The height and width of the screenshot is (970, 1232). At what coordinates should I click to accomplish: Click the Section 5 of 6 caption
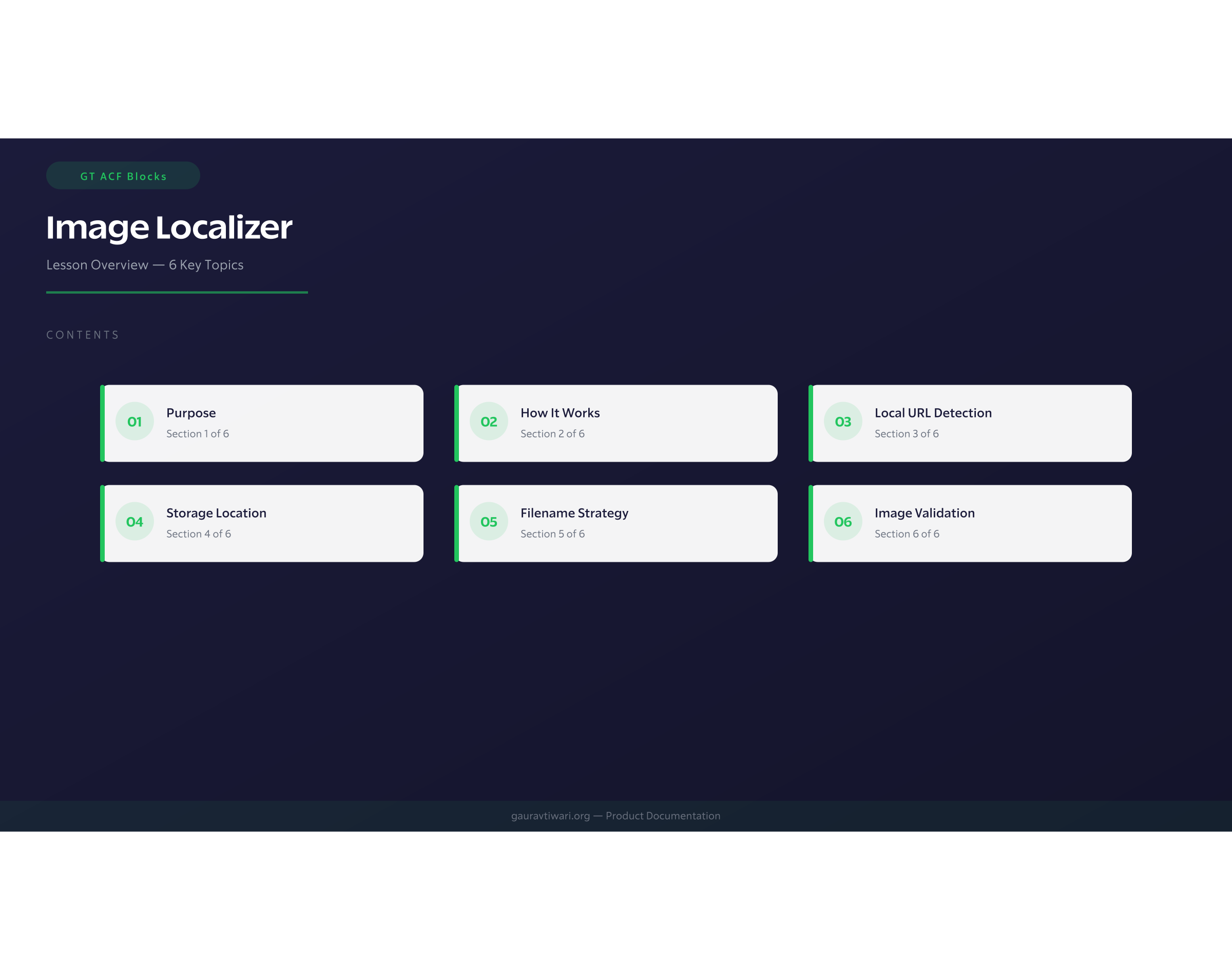552,534
